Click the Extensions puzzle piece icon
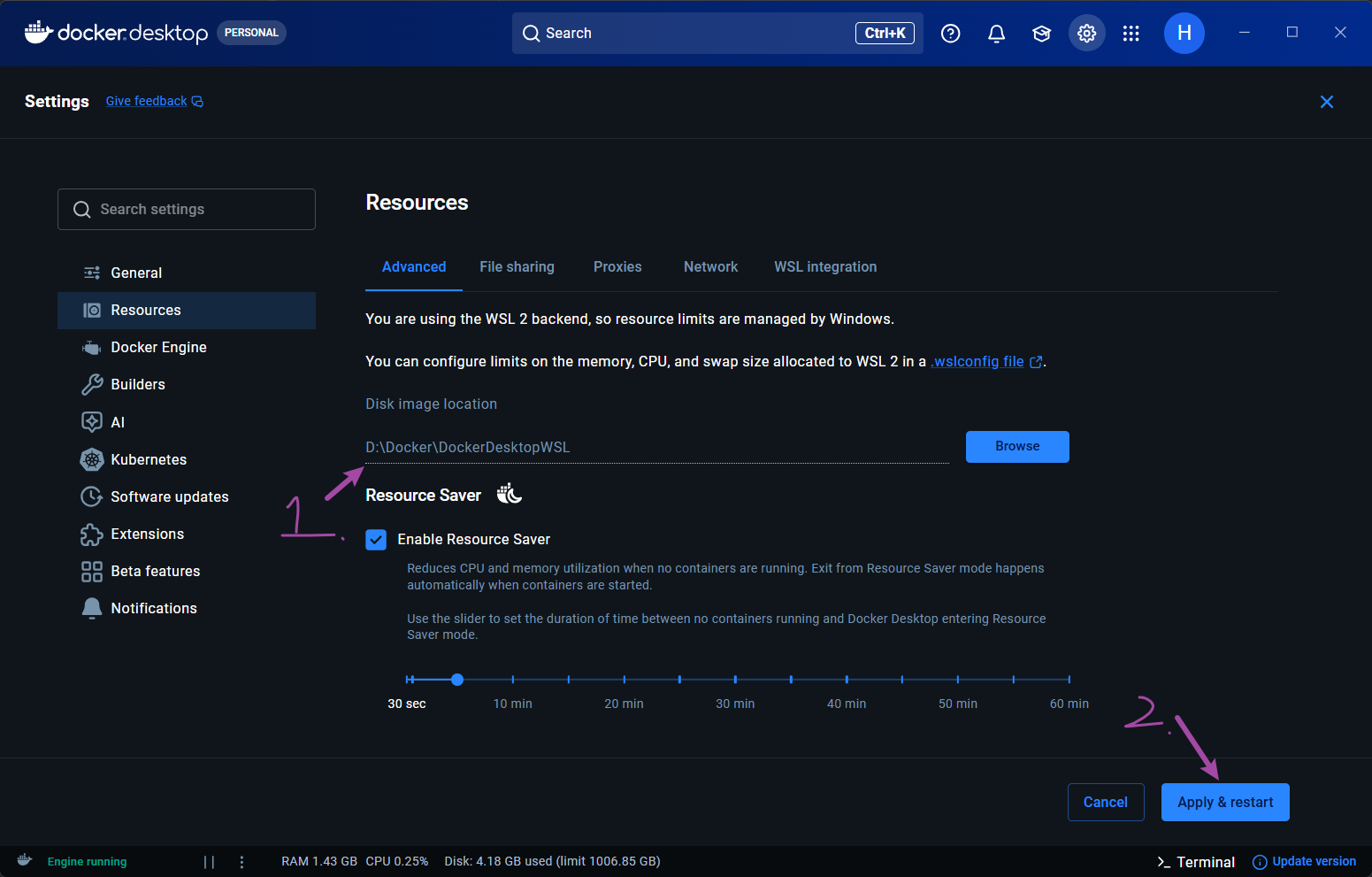The width and height of the screenshot is (1372, 877). point(92,535)
